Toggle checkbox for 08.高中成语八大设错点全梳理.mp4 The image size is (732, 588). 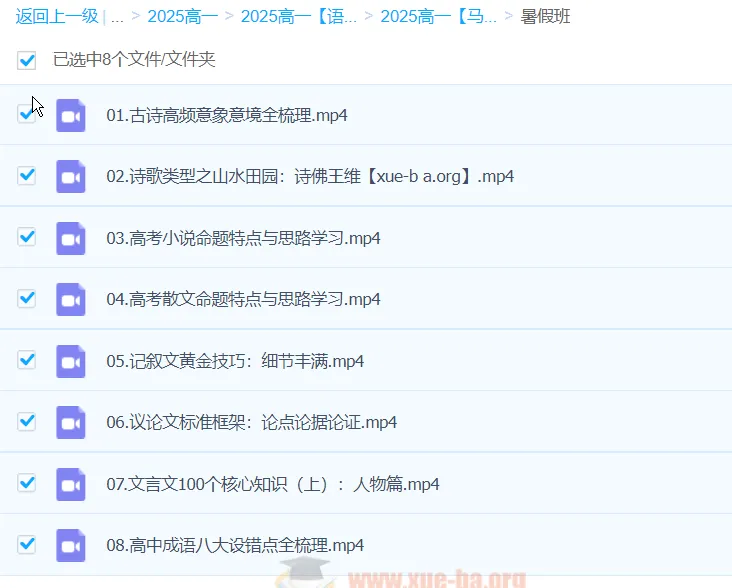(x=27, y=544)
